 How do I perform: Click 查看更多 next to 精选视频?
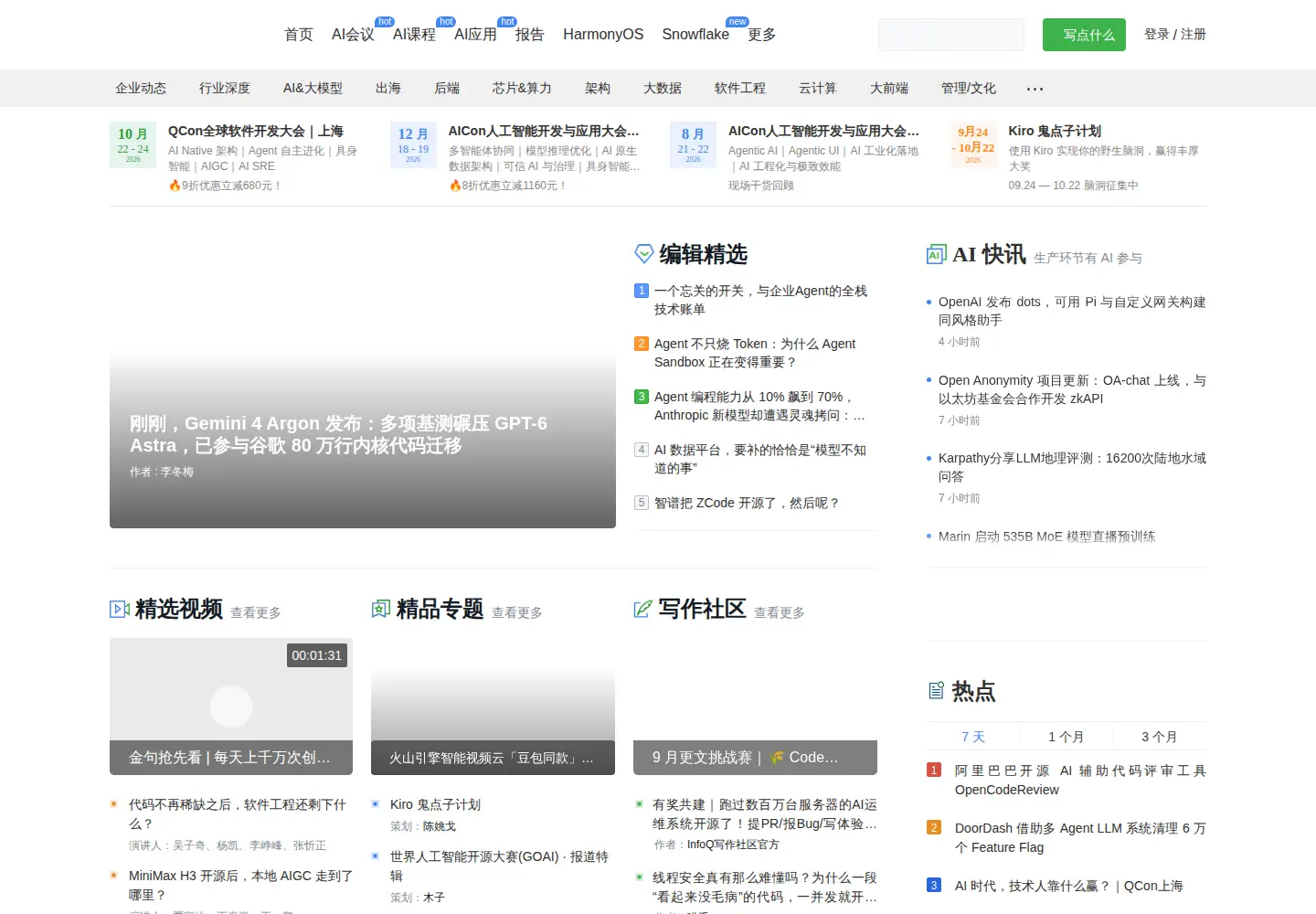(x=256, y=612)
